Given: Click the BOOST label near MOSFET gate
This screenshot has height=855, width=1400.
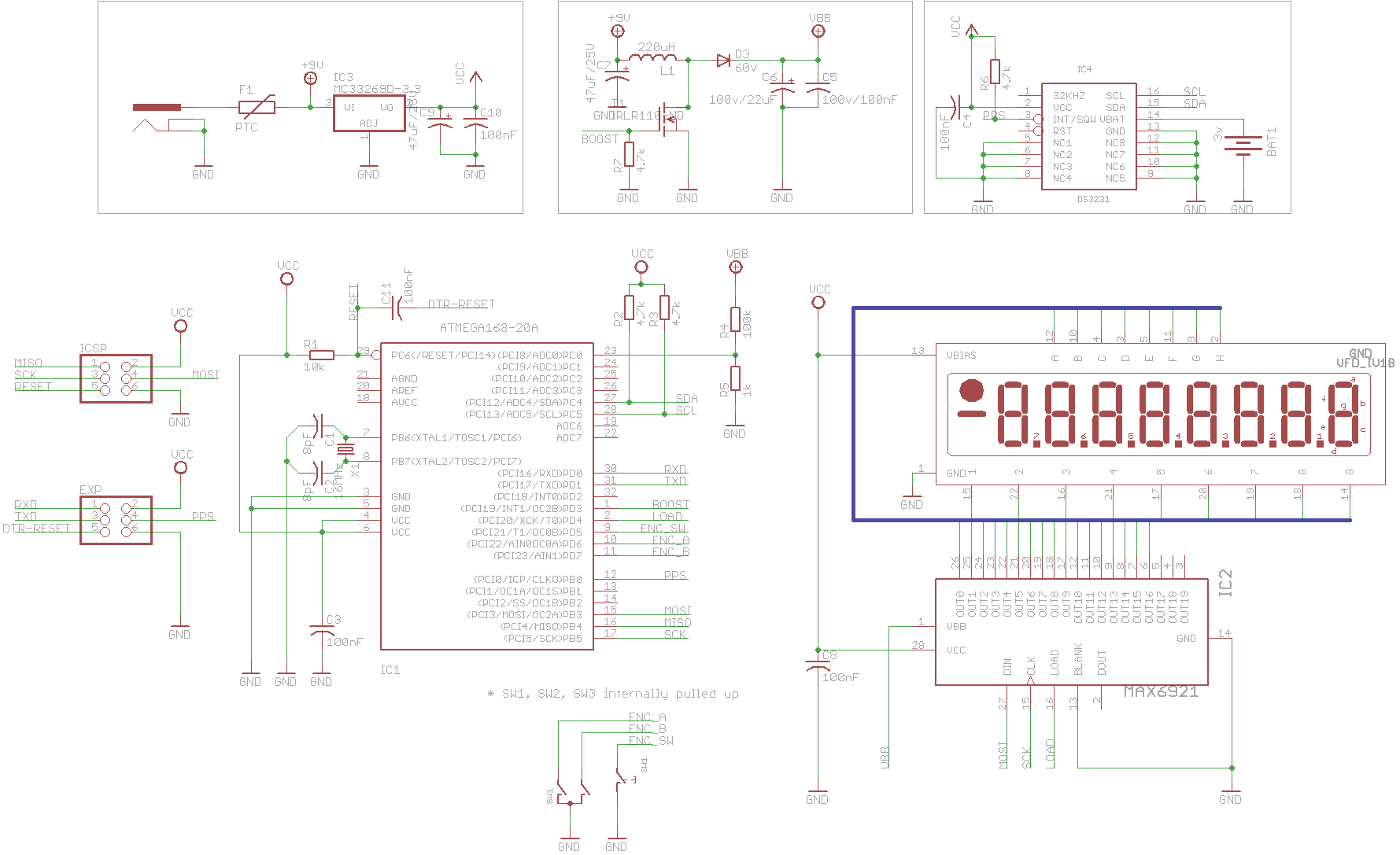Looking at the screenshot, I should [x=600, y=139].
